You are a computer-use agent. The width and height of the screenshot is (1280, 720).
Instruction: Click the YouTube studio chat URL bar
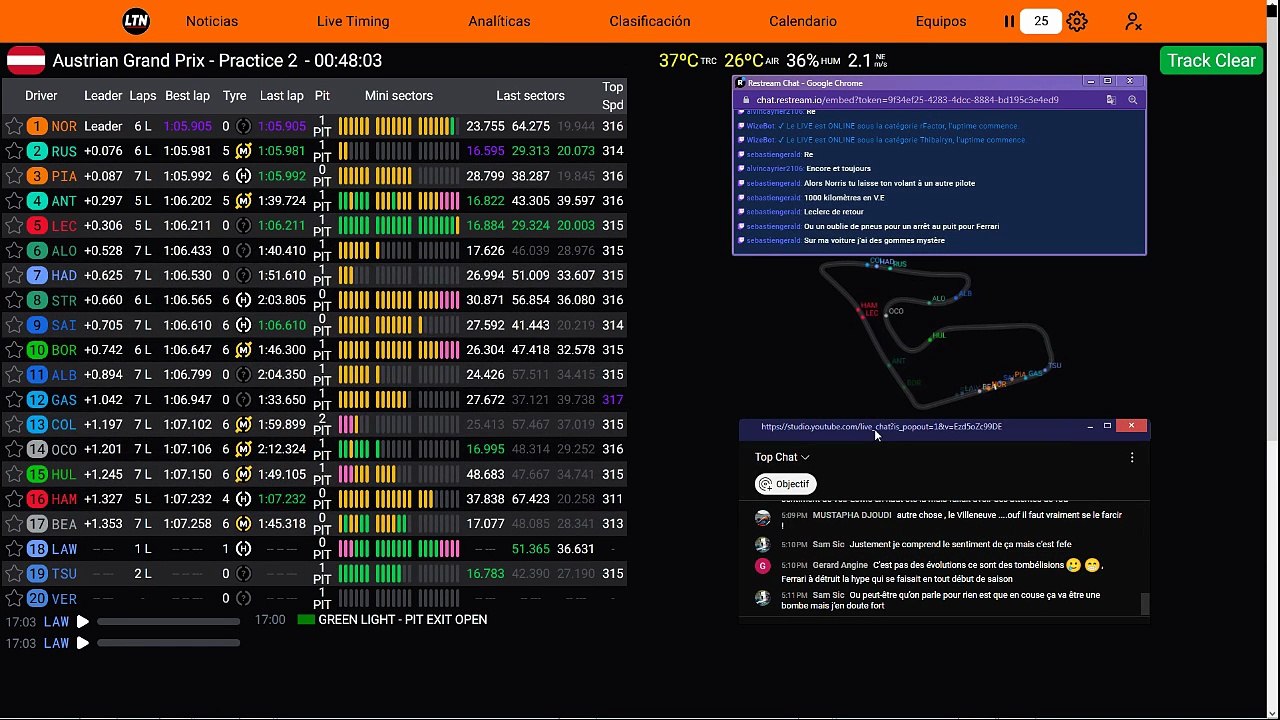point(881,427)
